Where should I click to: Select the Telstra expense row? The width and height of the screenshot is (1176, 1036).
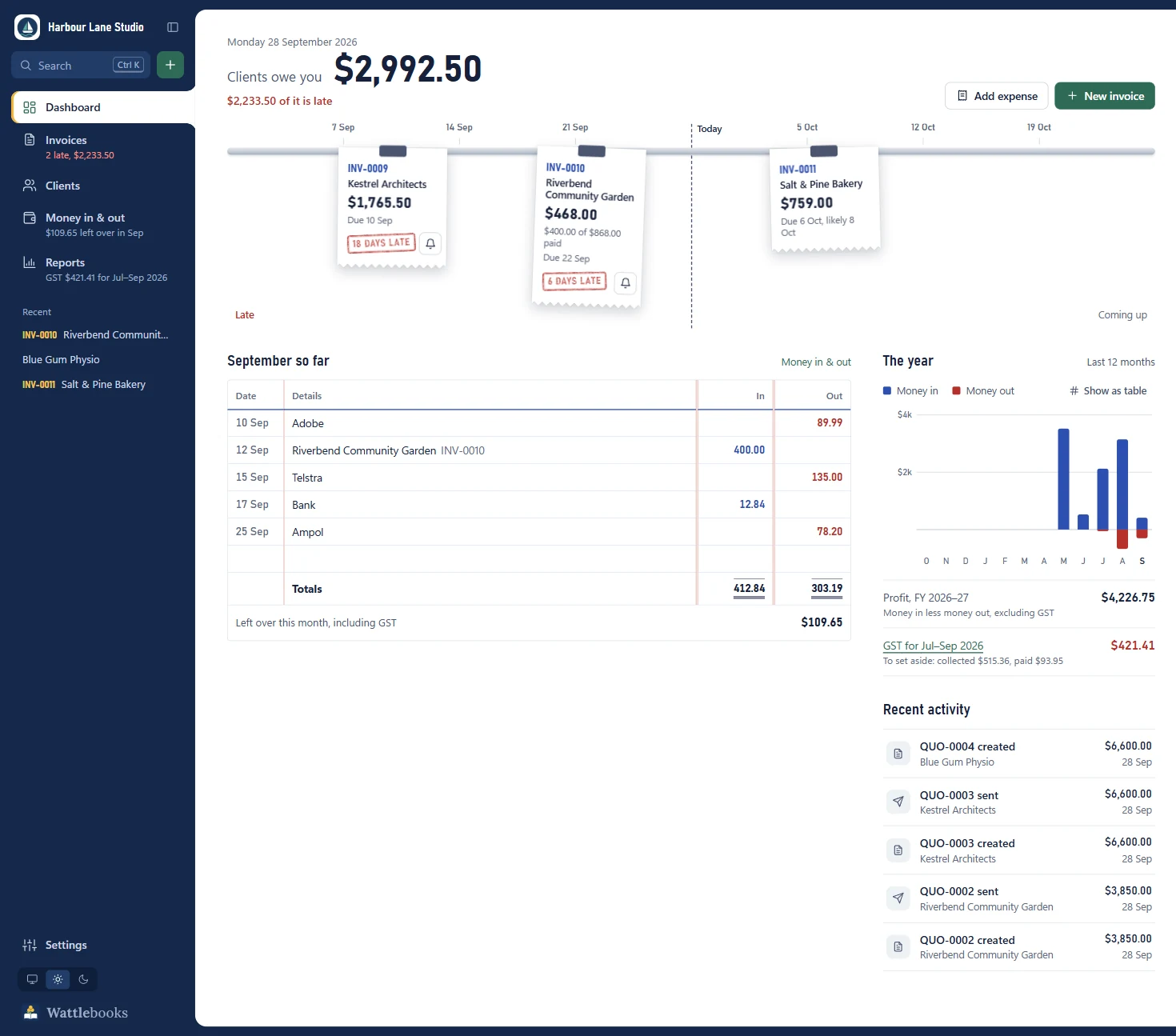[x=539, y=478]
